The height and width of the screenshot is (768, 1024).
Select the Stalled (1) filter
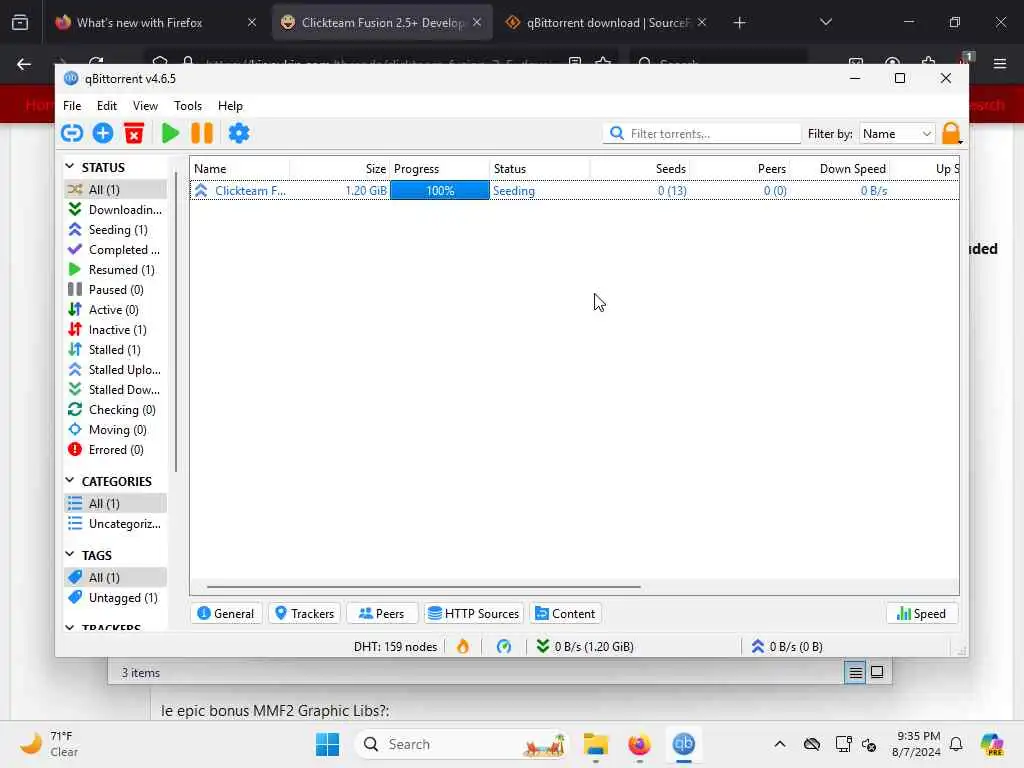click(116, 349)
